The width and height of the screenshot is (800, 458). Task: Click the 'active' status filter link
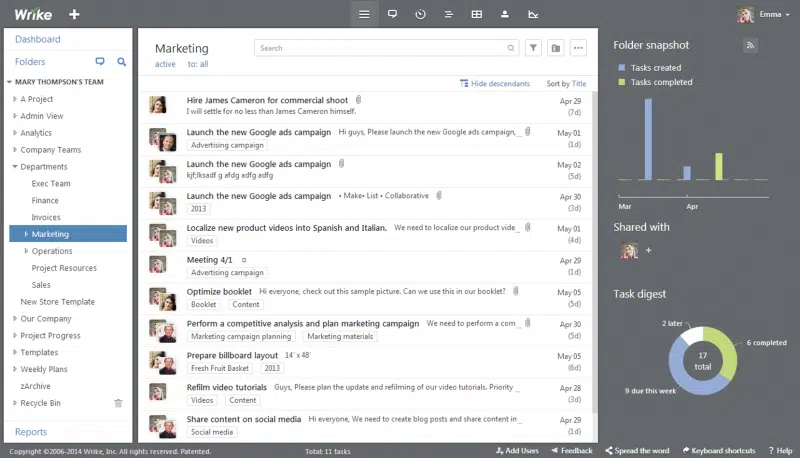pyautogui.click(x=165, y=64)
